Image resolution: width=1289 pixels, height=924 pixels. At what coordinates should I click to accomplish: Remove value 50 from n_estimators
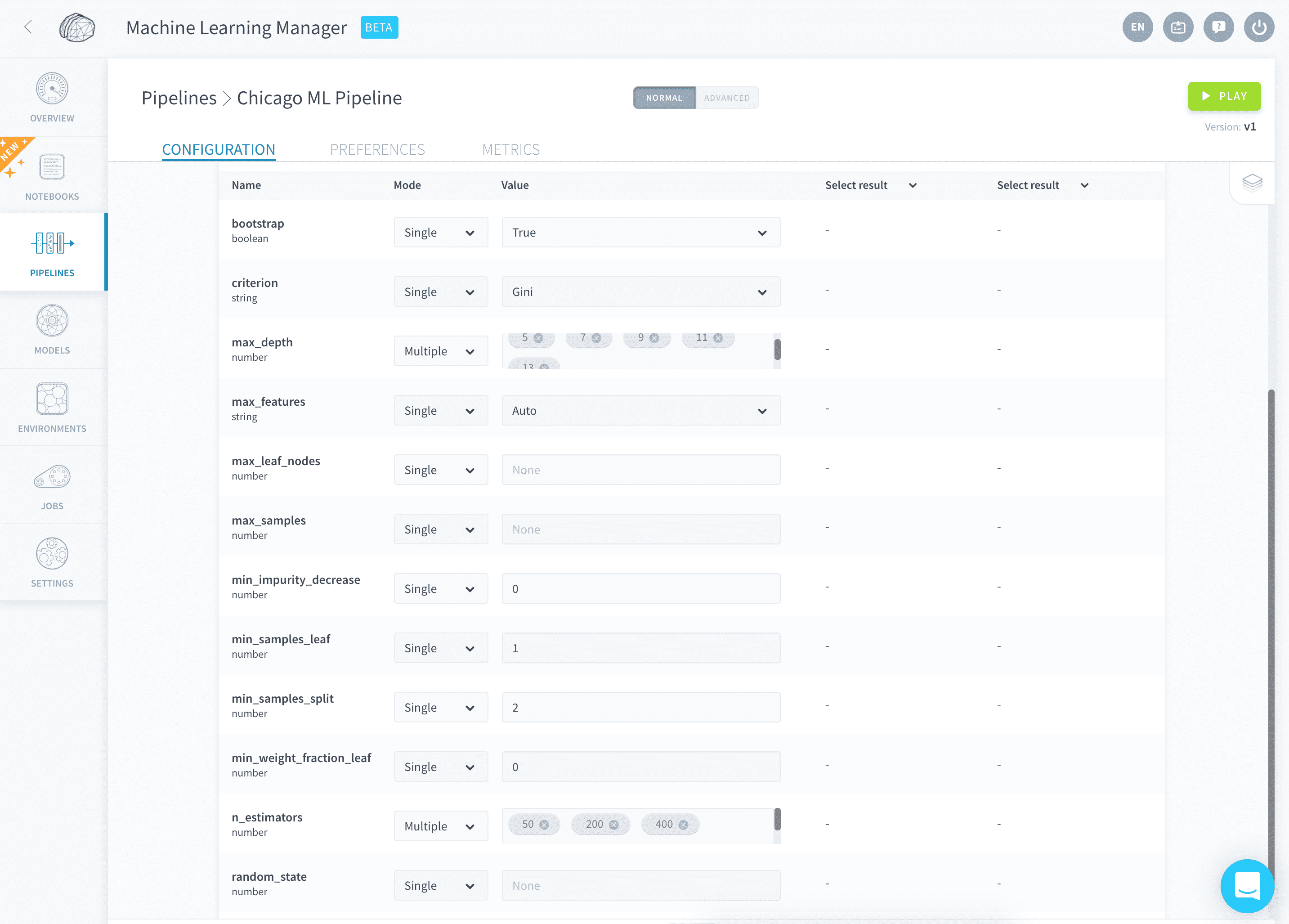click(545, 825)
